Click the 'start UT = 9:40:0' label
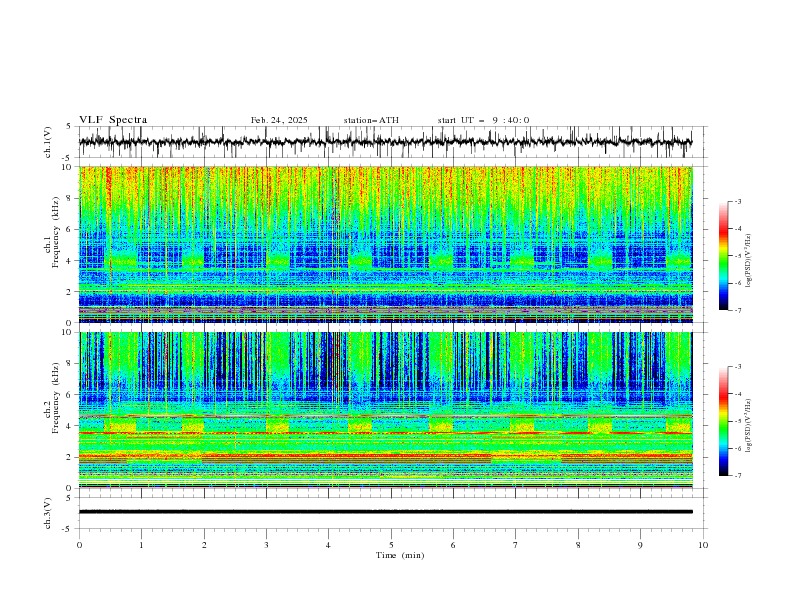792x612 pixels. click(x=483, y=120)
